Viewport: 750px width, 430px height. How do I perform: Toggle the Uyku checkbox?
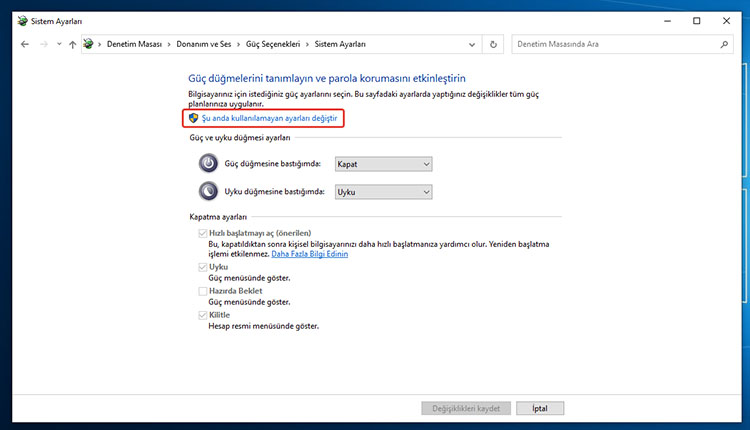[203, 268]
